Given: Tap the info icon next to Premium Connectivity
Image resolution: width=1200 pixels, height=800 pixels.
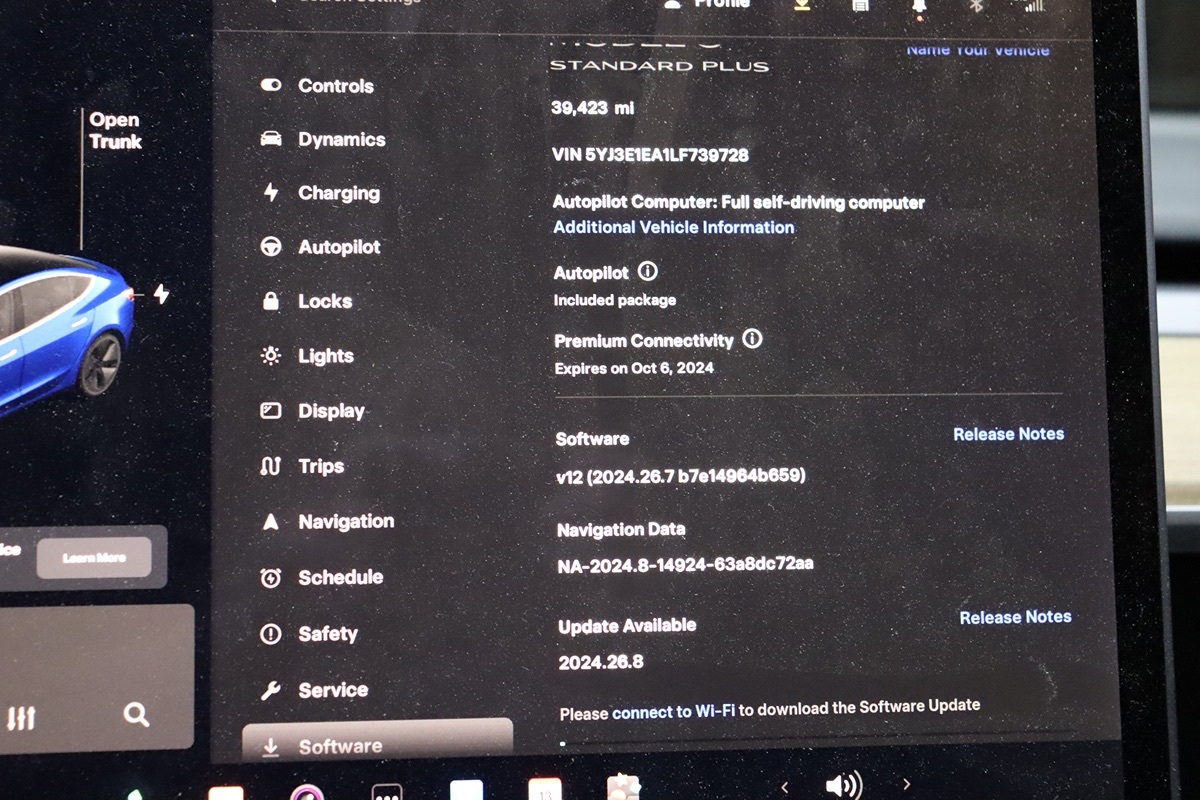Looking at the screenshot, I should point(752,339).
